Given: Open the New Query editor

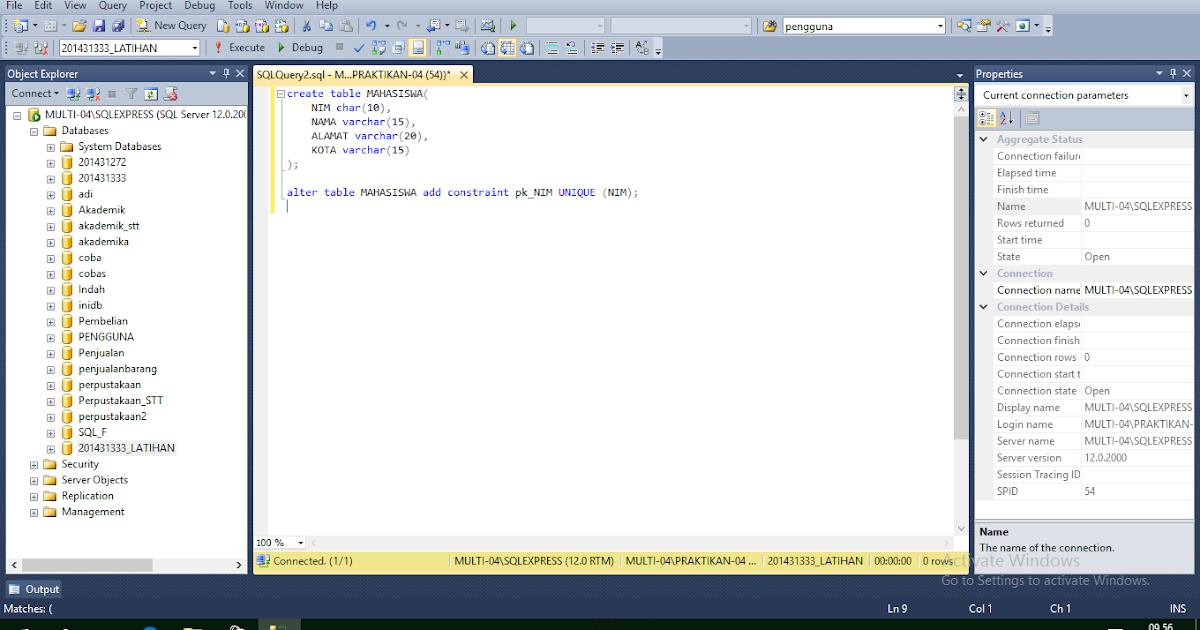Looking at the screenshot, I should tap(173, 25).
